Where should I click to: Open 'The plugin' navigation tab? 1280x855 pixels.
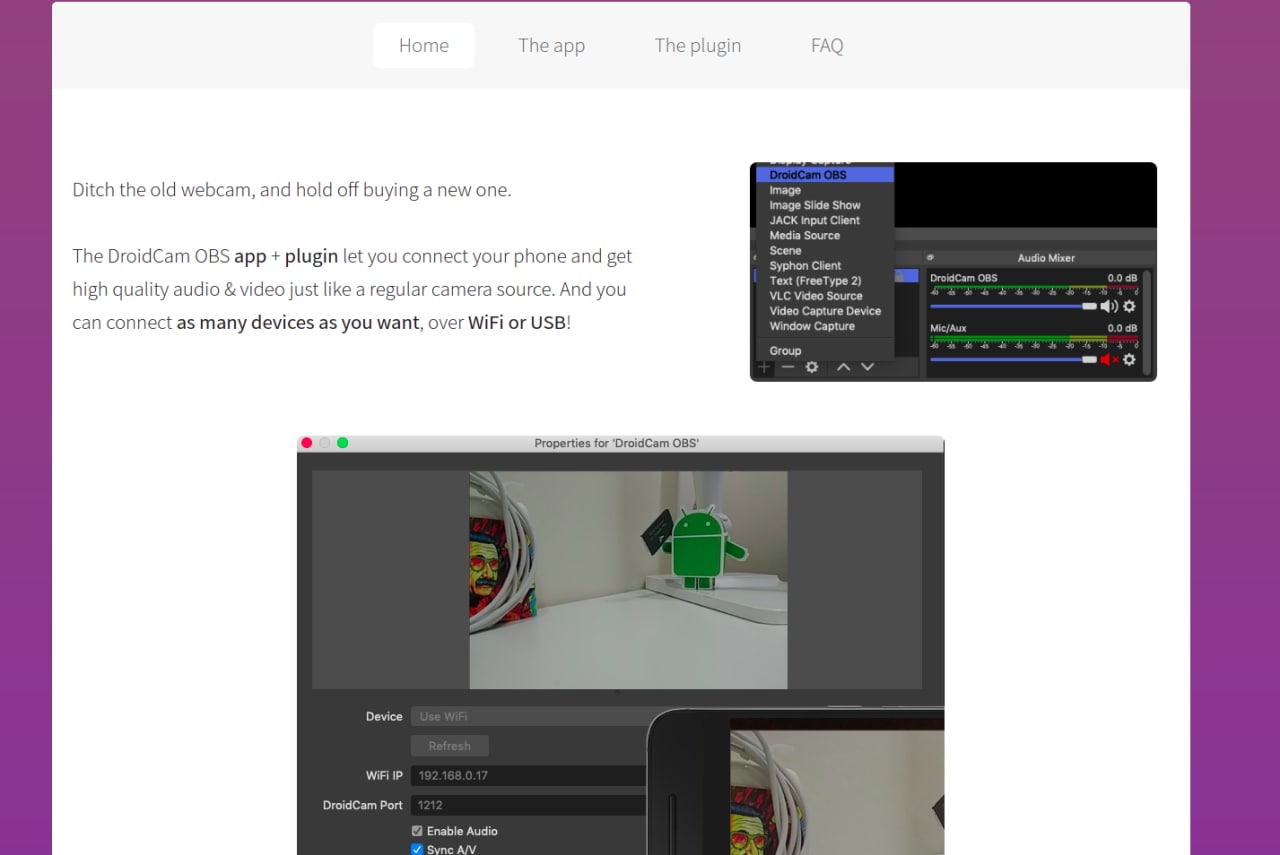(698, 45)
